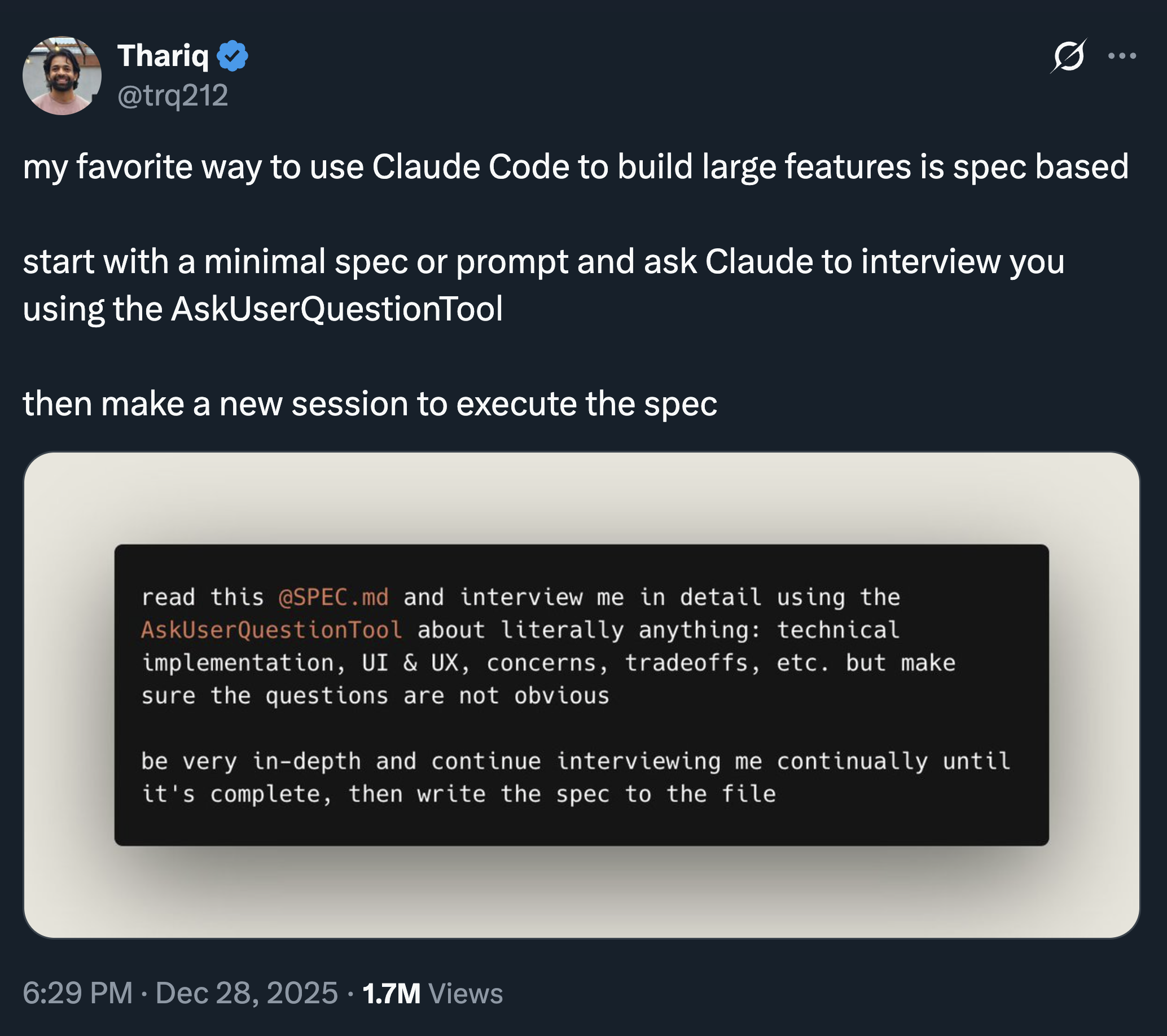Open the Grok slash-circle icon
Screen dimensions: 1167x1036
[1068, 56]
